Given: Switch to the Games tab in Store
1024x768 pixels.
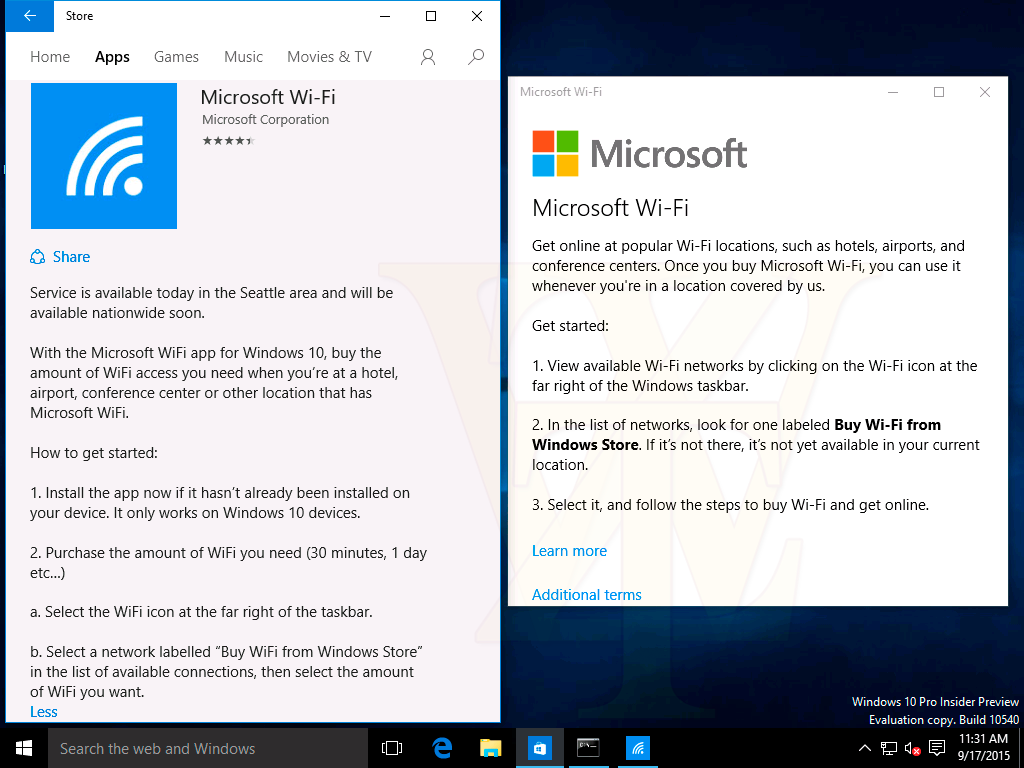Looking at the screenshot, I should pos(176,57).
